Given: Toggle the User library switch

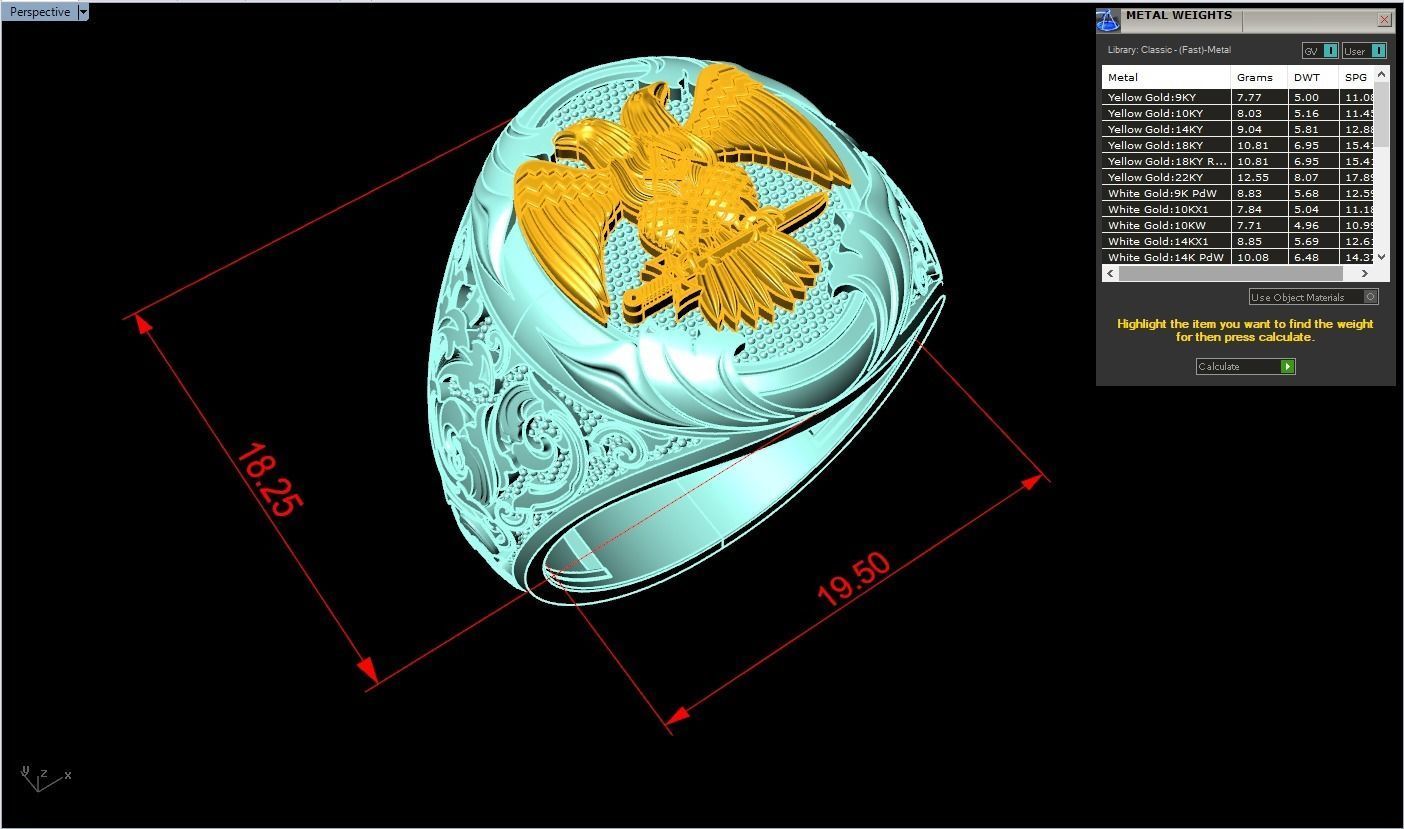Looking at the screenshot, I should pos(1364,50).
